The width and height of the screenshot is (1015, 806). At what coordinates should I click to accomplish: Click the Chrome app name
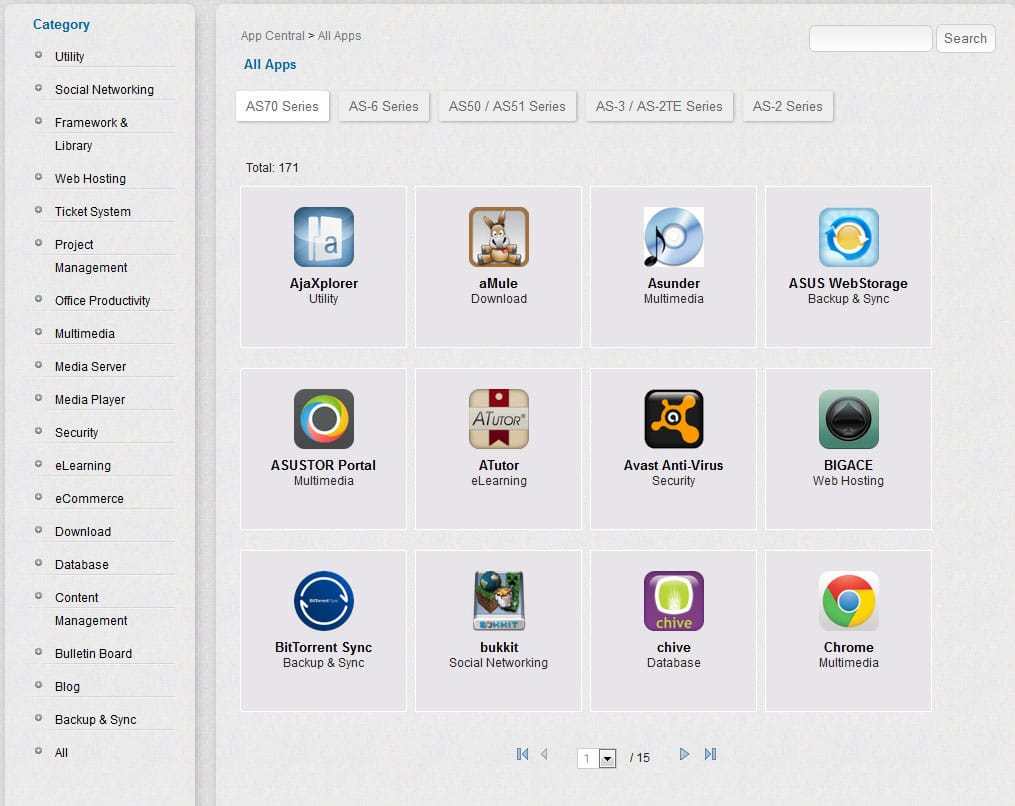(849, 647)
